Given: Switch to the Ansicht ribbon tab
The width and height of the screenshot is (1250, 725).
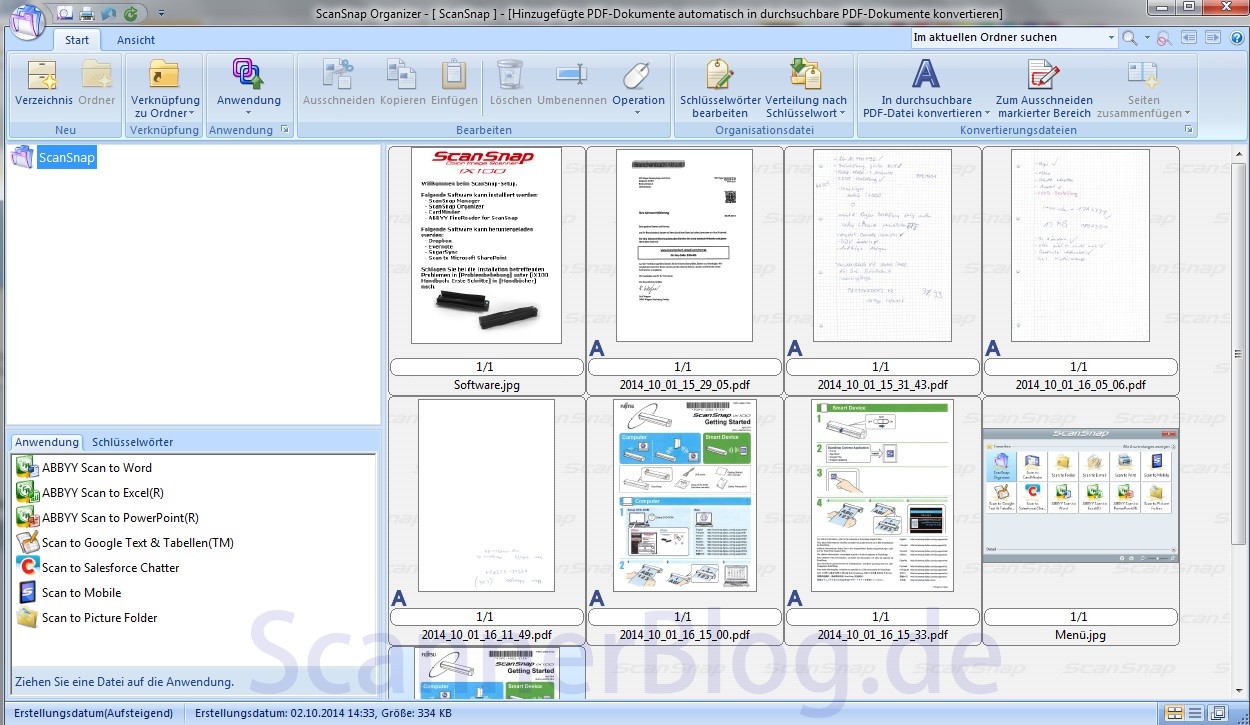Looking at the screenshot, I should (136, 40).
